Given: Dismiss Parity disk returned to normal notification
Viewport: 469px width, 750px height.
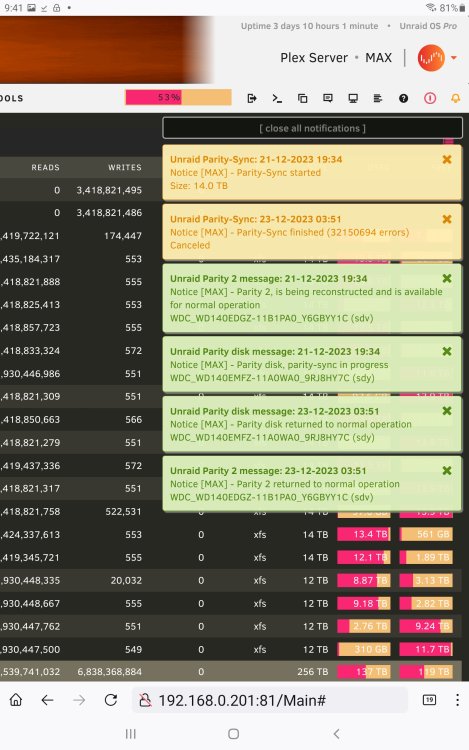Looking at the screenshot, I should coord(447,411).
